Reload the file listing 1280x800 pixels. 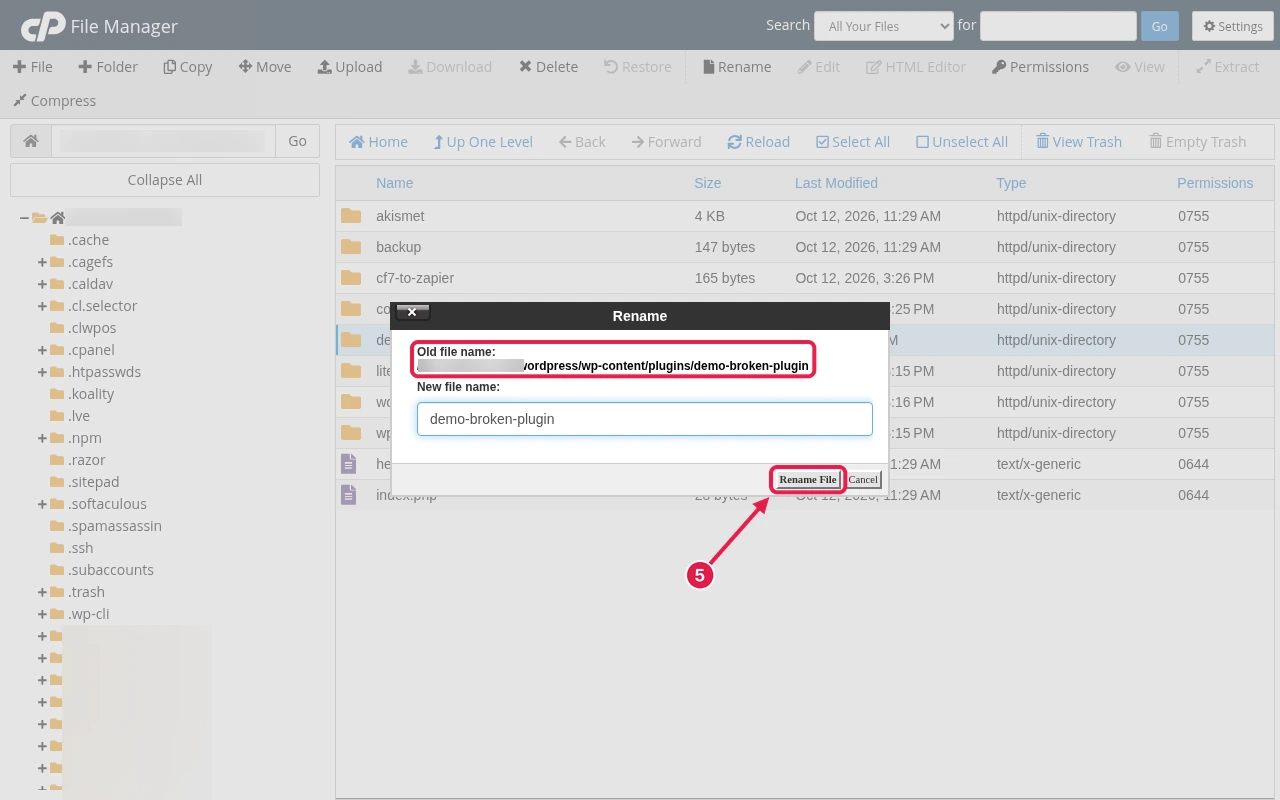pos(758,142)
